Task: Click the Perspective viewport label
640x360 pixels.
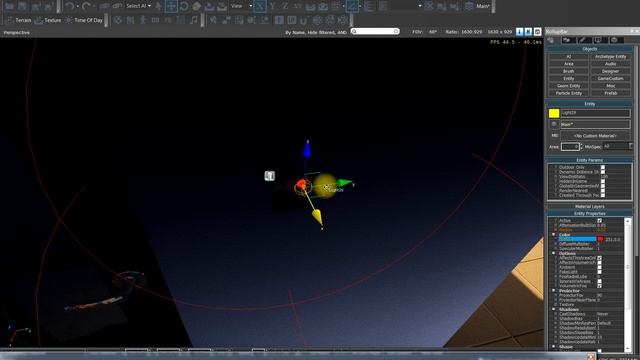Action: (17, 32)
